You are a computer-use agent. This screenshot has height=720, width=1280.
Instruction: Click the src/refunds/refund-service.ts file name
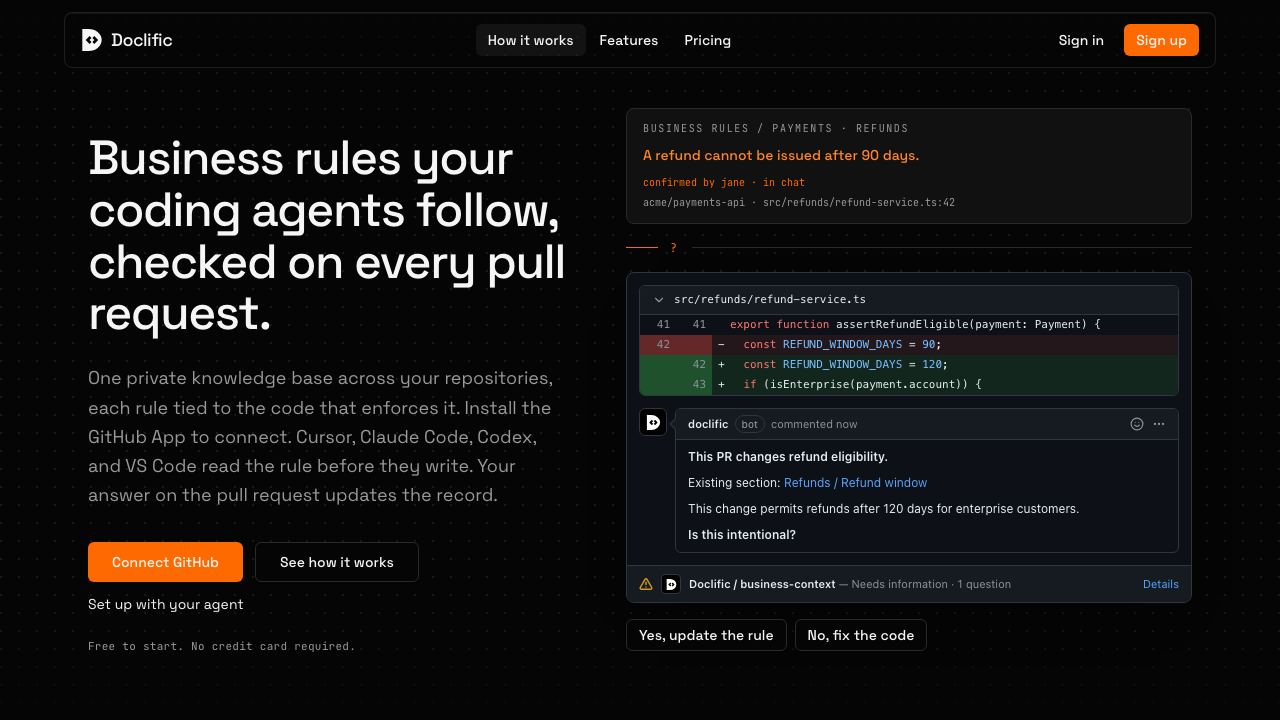pos(770,299)
